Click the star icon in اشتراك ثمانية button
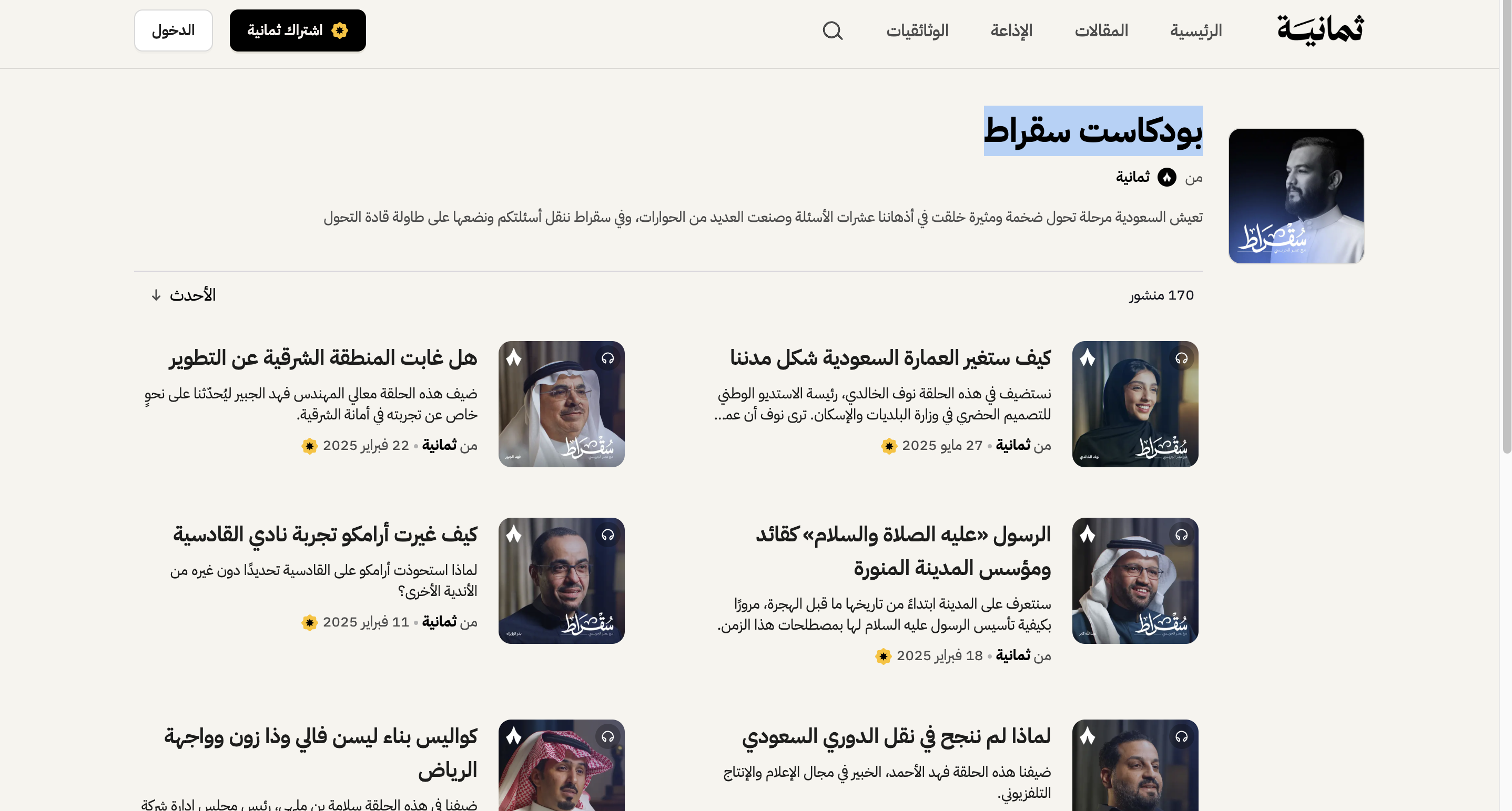This screenshot has height=811, width=1512. point(339,30)
